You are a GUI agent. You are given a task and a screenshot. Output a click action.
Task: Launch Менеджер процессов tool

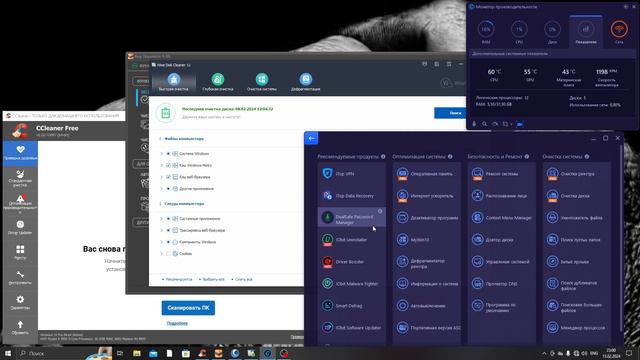(577, 328)
